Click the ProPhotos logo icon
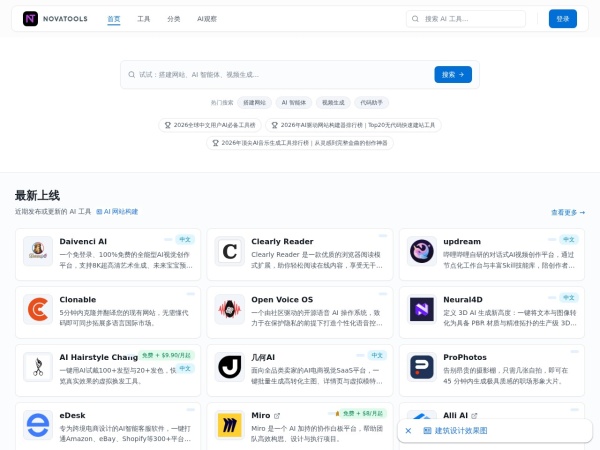Image resolution: width=600 pixels, height=450 pixels. point(422,367)
